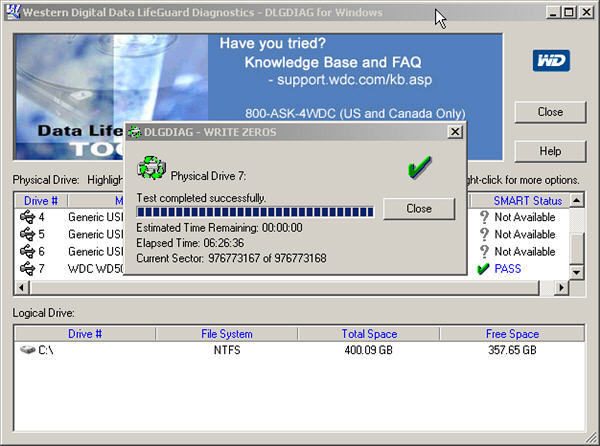The height and width of the screenshot is (446, 600).
Task: Close the Write Zeros dialog with X
Action: click(x=455, y=132)
